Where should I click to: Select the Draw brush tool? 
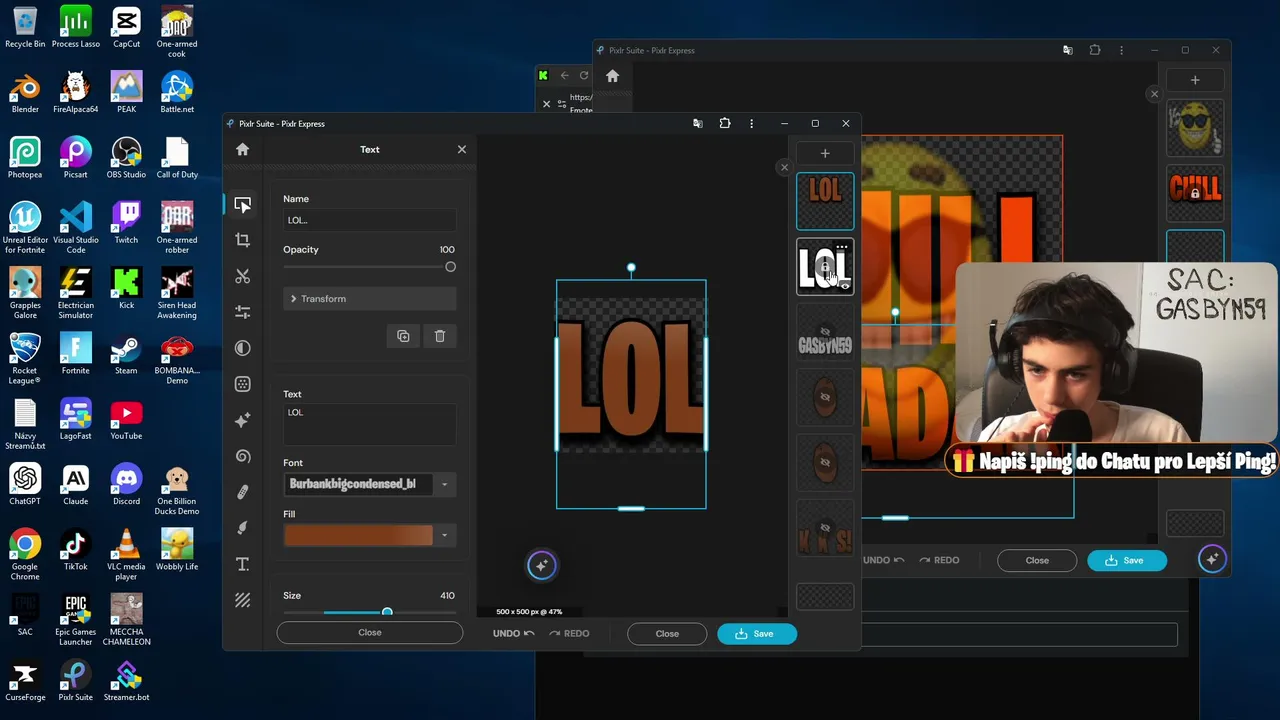coord(242,528)
